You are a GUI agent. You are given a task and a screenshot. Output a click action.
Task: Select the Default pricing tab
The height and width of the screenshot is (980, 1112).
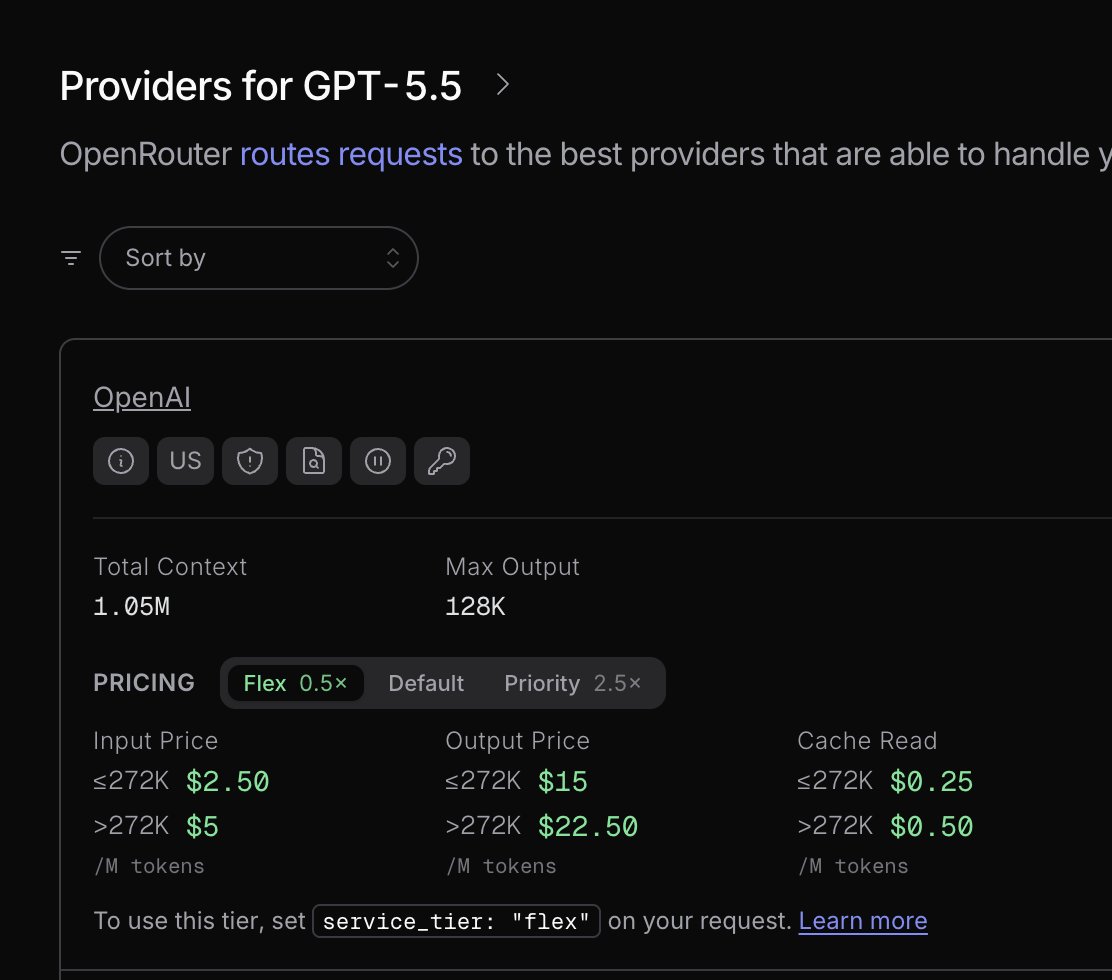(426, 683)
